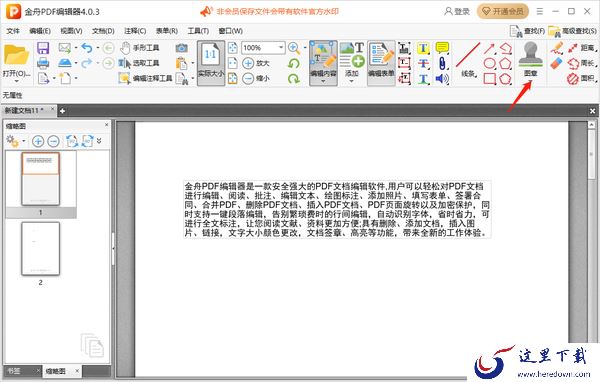Click the Login (登录) button
The width and height of the screenshot is (600, 382).
(x=457, y=11)
